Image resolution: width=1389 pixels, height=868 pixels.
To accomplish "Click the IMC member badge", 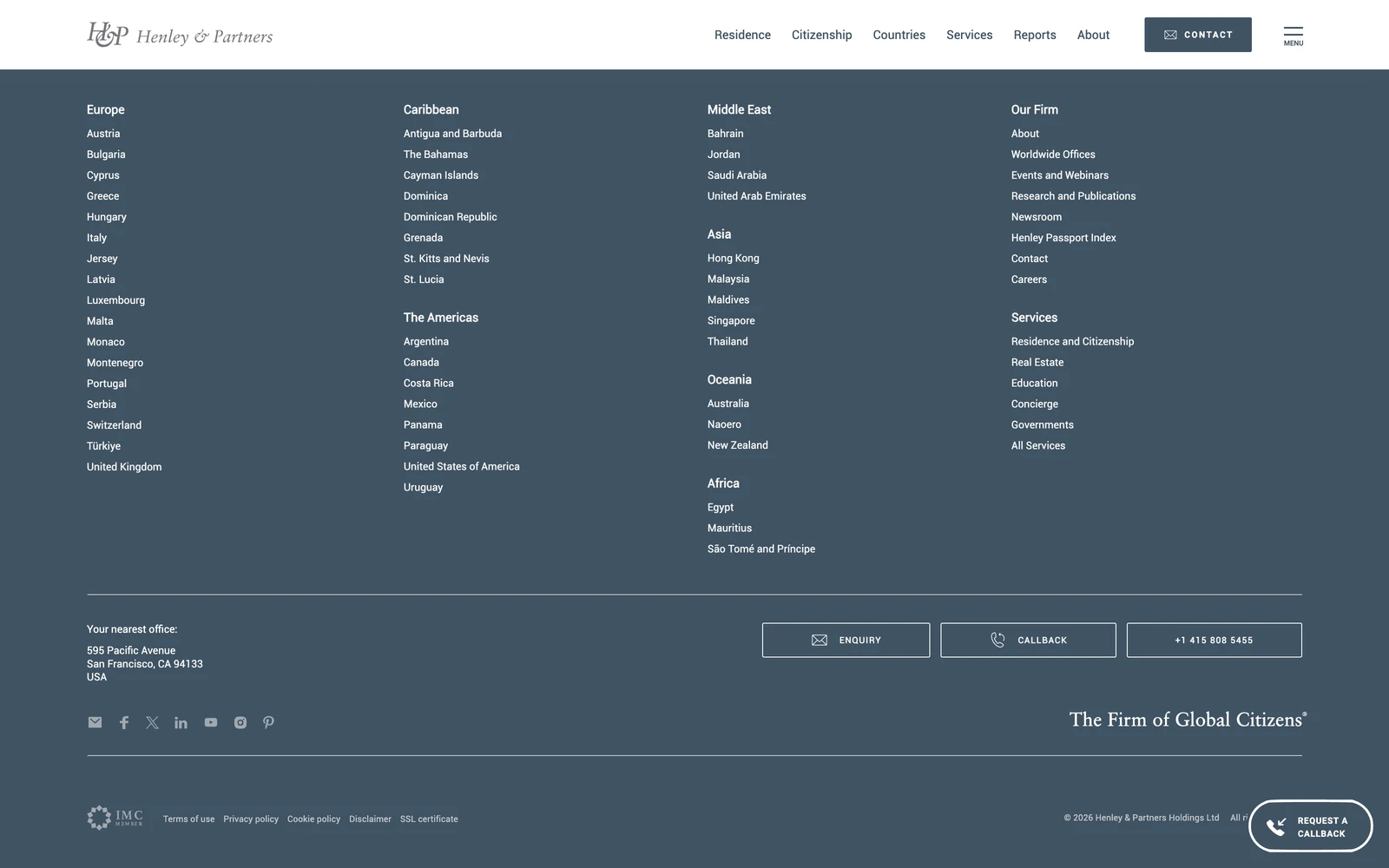I will pyautogui.click(x=115, y=817).
